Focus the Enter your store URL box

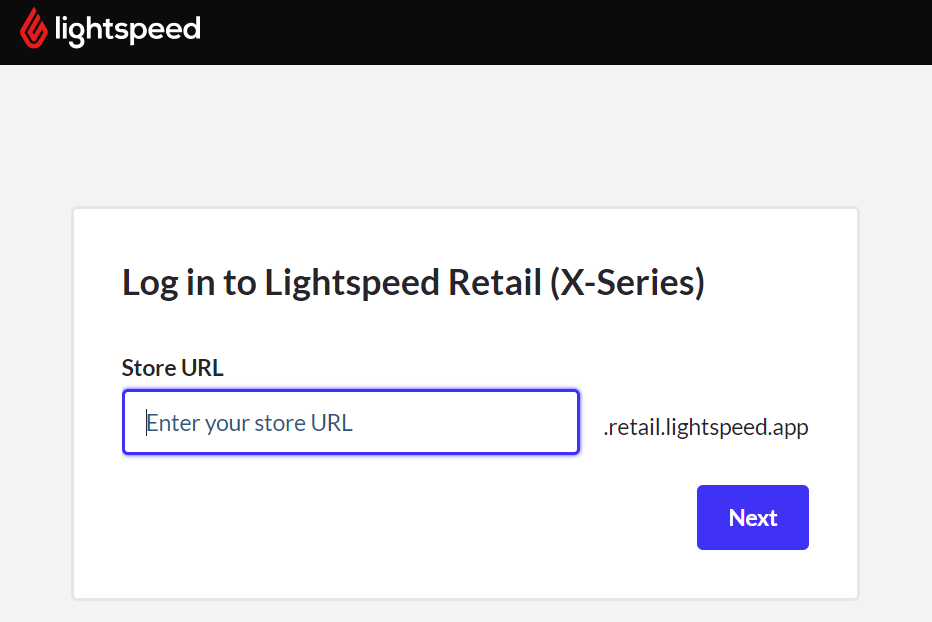[x=350, y=422]
